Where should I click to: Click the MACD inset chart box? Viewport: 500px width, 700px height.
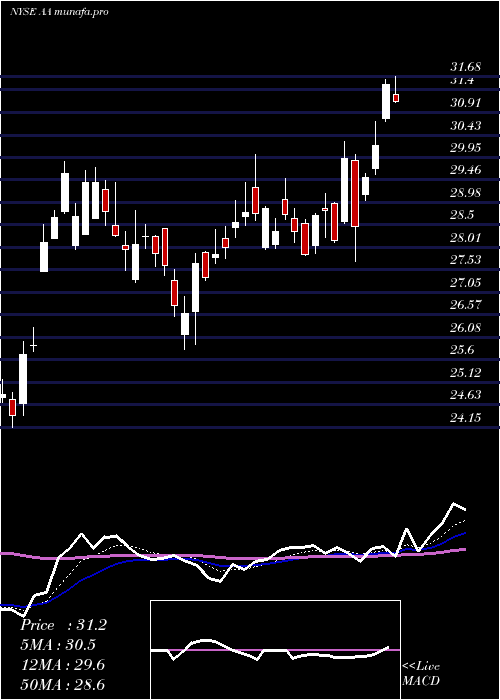275,650
